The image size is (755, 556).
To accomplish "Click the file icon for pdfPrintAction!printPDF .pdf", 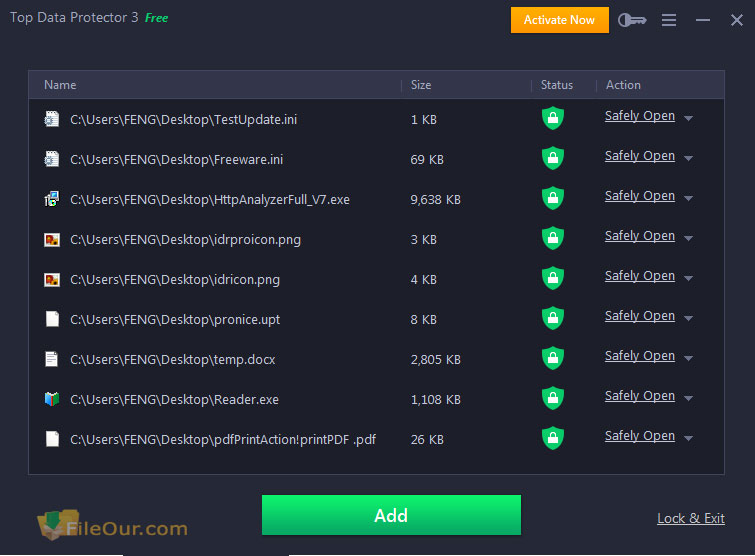I will 52,439.
